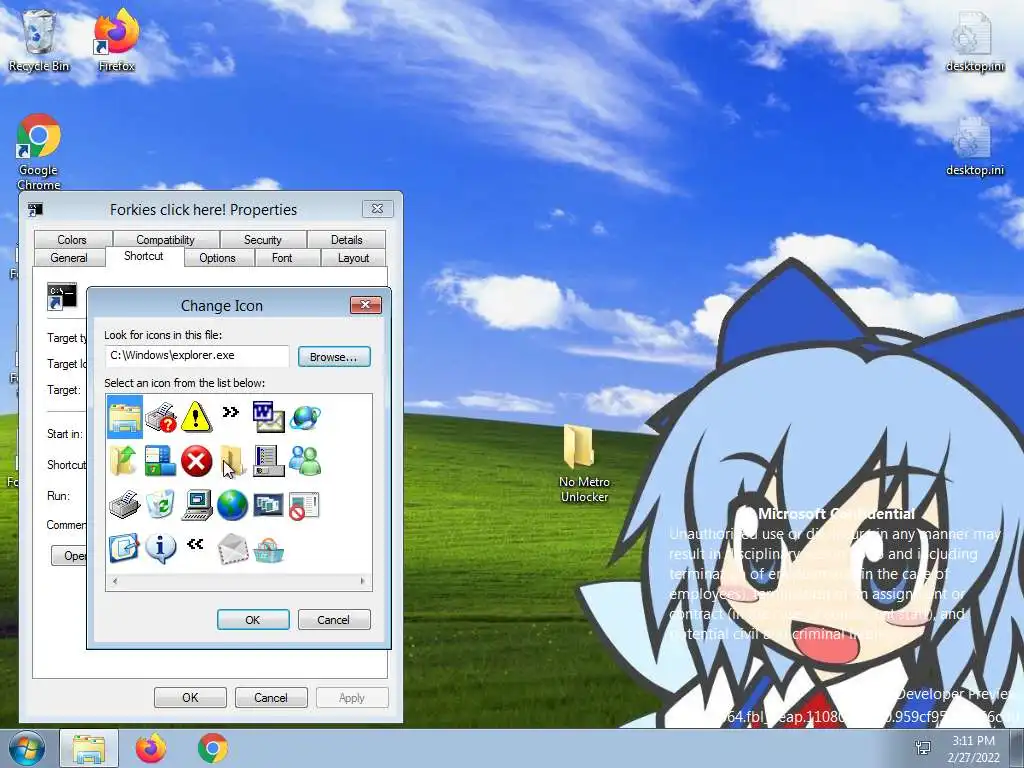Click Cancel in Forkies Properties window
This screenshot has height=768, width=1024.
[x=271, y=697]
